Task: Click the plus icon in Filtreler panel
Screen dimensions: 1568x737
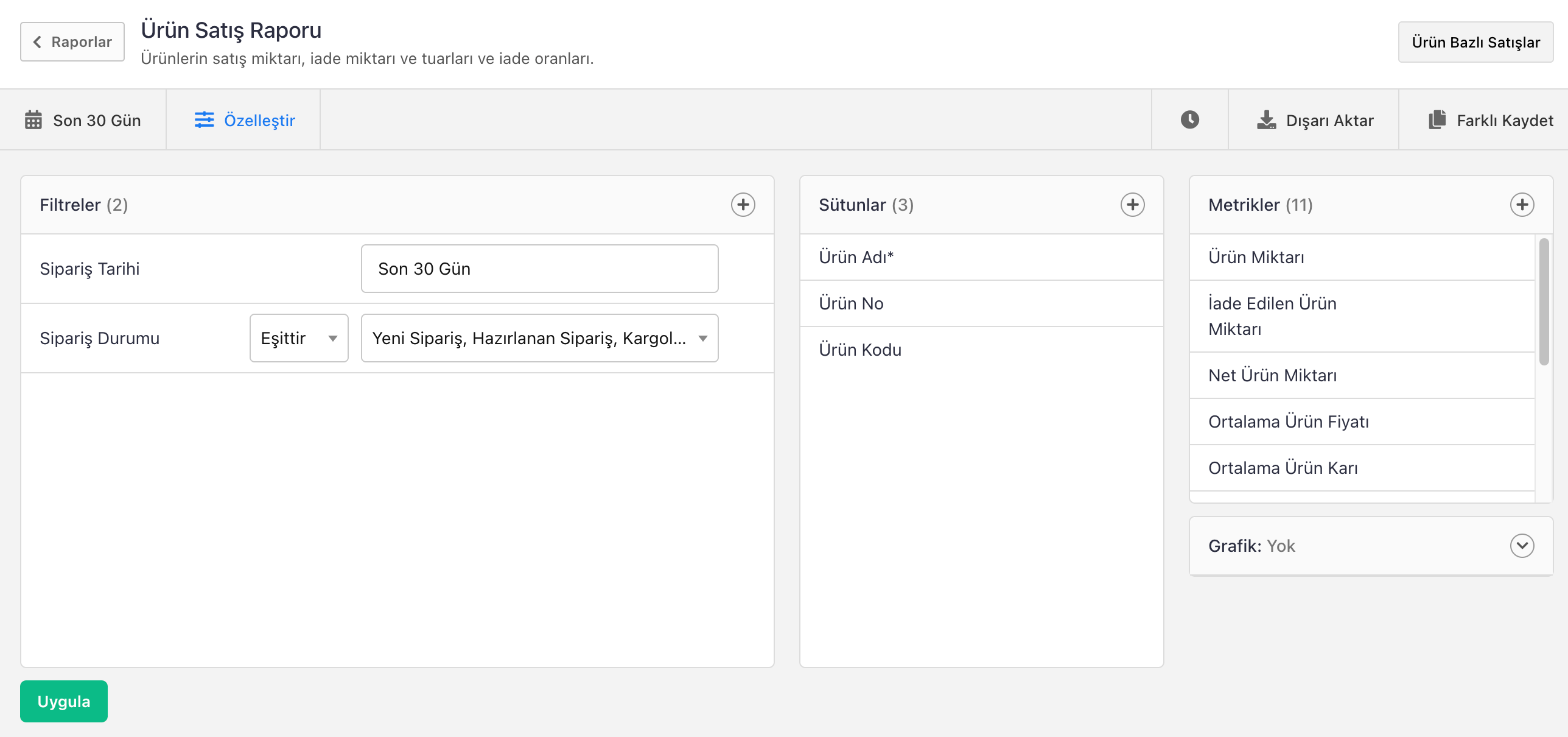Action: (743, 205)
